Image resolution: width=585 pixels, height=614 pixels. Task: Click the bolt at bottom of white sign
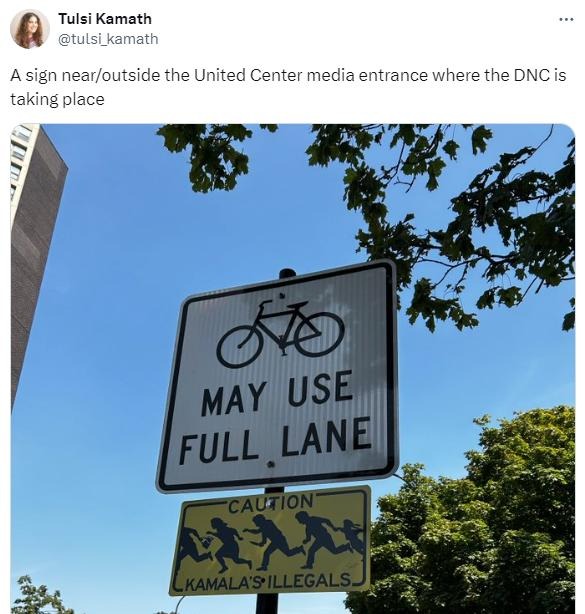(270, 465)
